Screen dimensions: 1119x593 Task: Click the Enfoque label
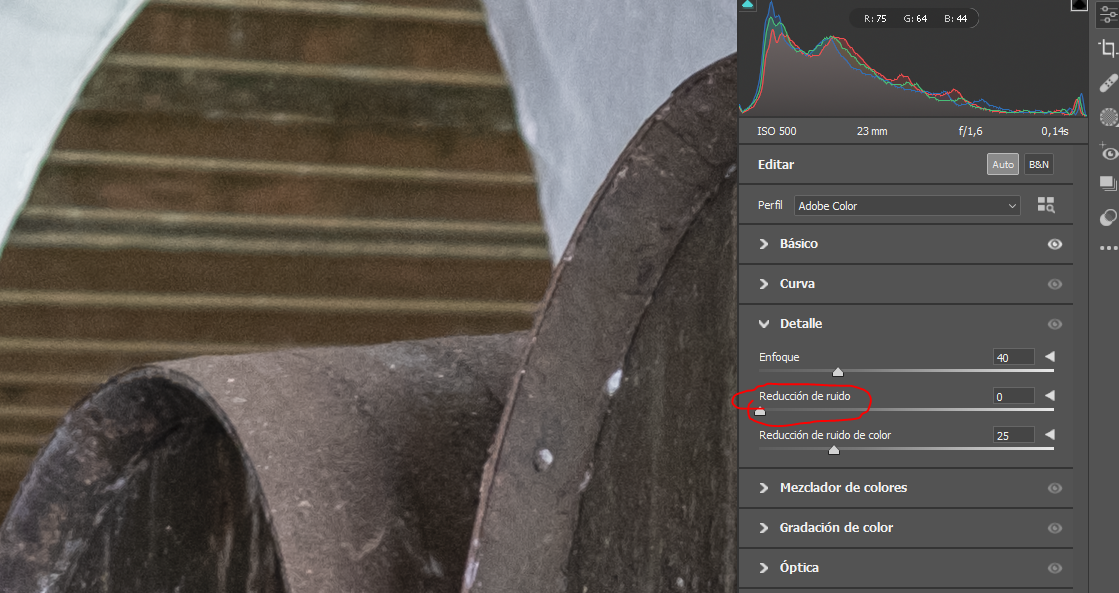click(779, 357)
